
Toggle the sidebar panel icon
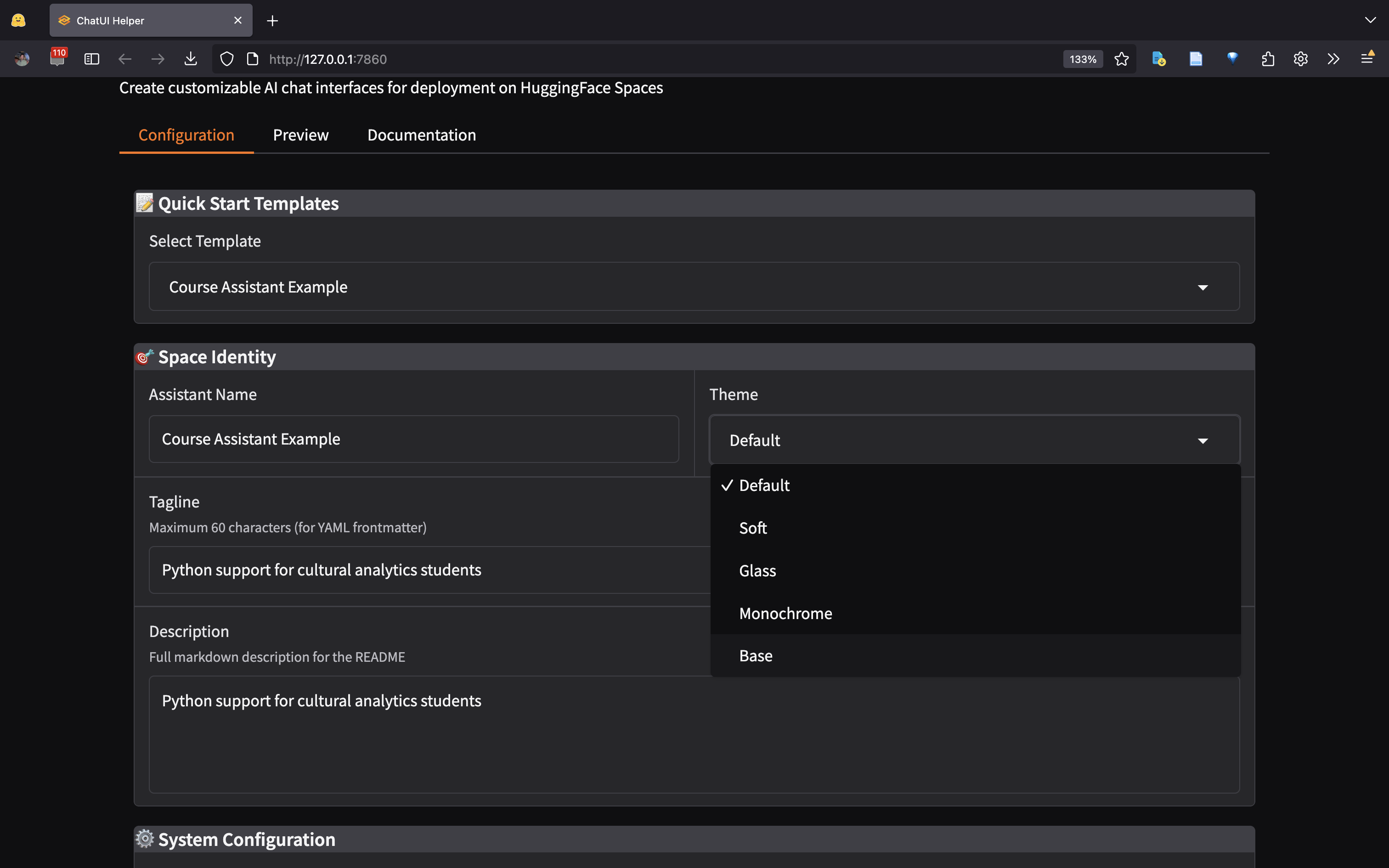point(92,59)
